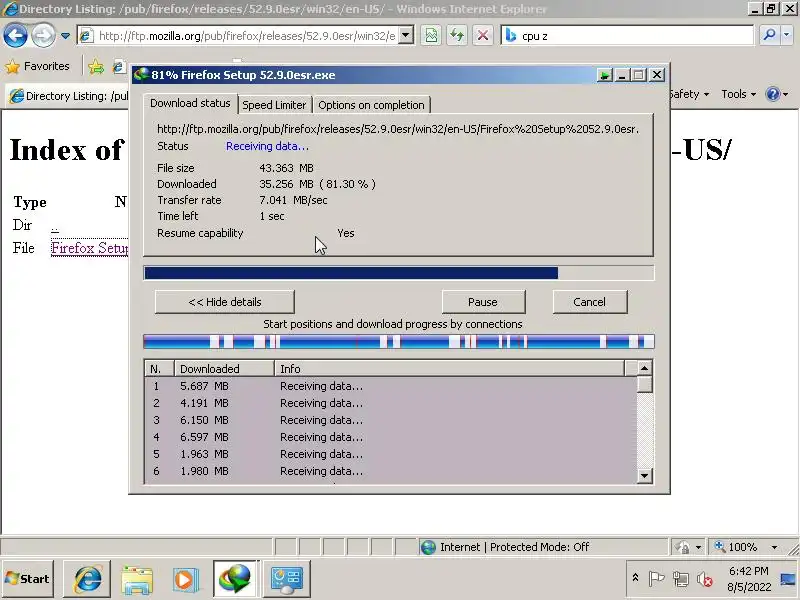Click the muted volume tray icon
This screenshot has height=600, width=800.
tap(705, 579)
